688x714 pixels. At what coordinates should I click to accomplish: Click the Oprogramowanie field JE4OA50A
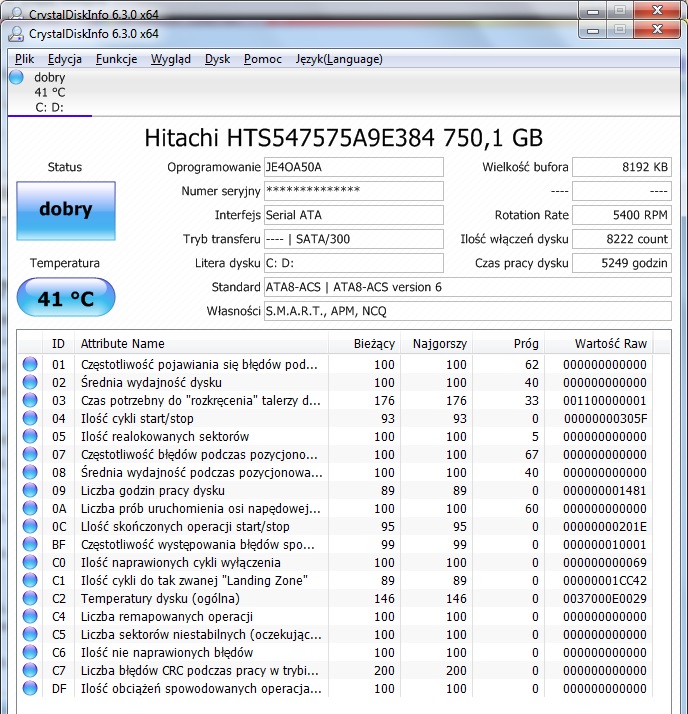click(x=354, y=167)
